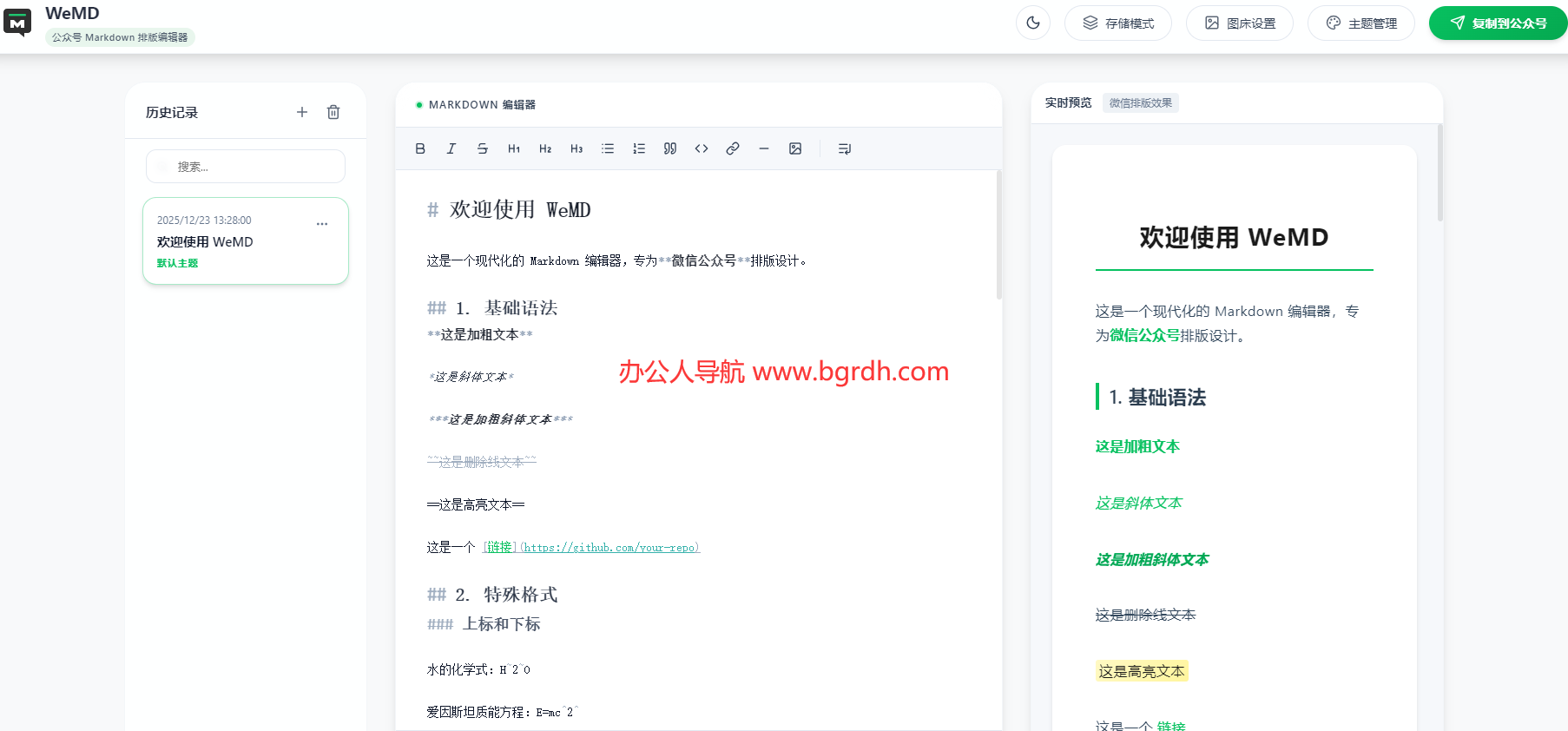Click the '## 1. 基础语法' line in the editor
The height and width of the screenshot is (731, 1568).
[x=492, y=307]
